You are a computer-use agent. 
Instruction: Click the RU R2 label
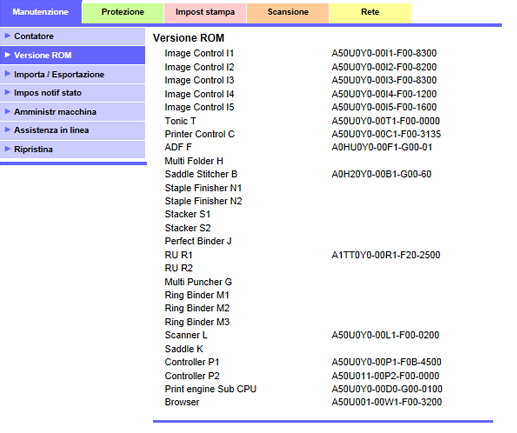coord(179,268)
